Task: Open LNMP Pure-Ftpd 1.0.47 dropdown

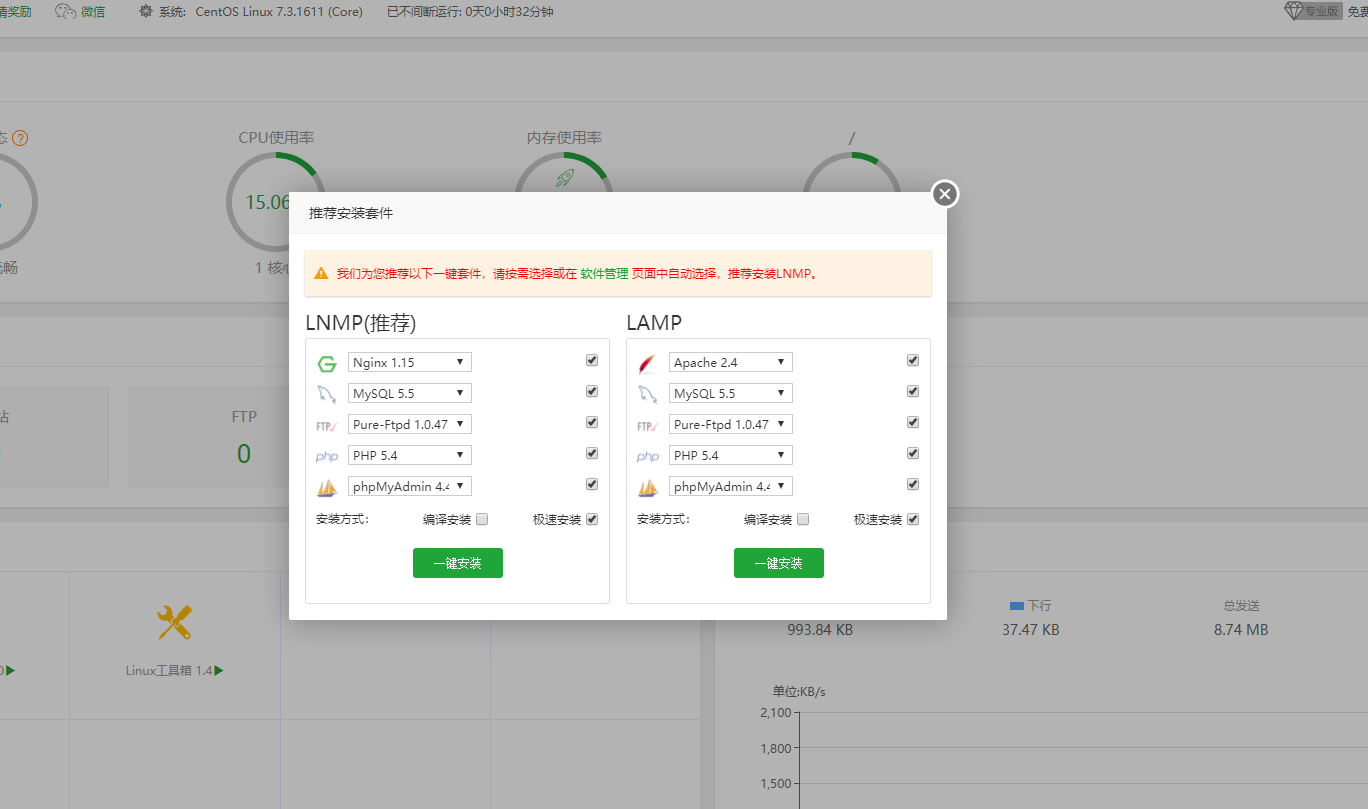Action: [410, 424]
